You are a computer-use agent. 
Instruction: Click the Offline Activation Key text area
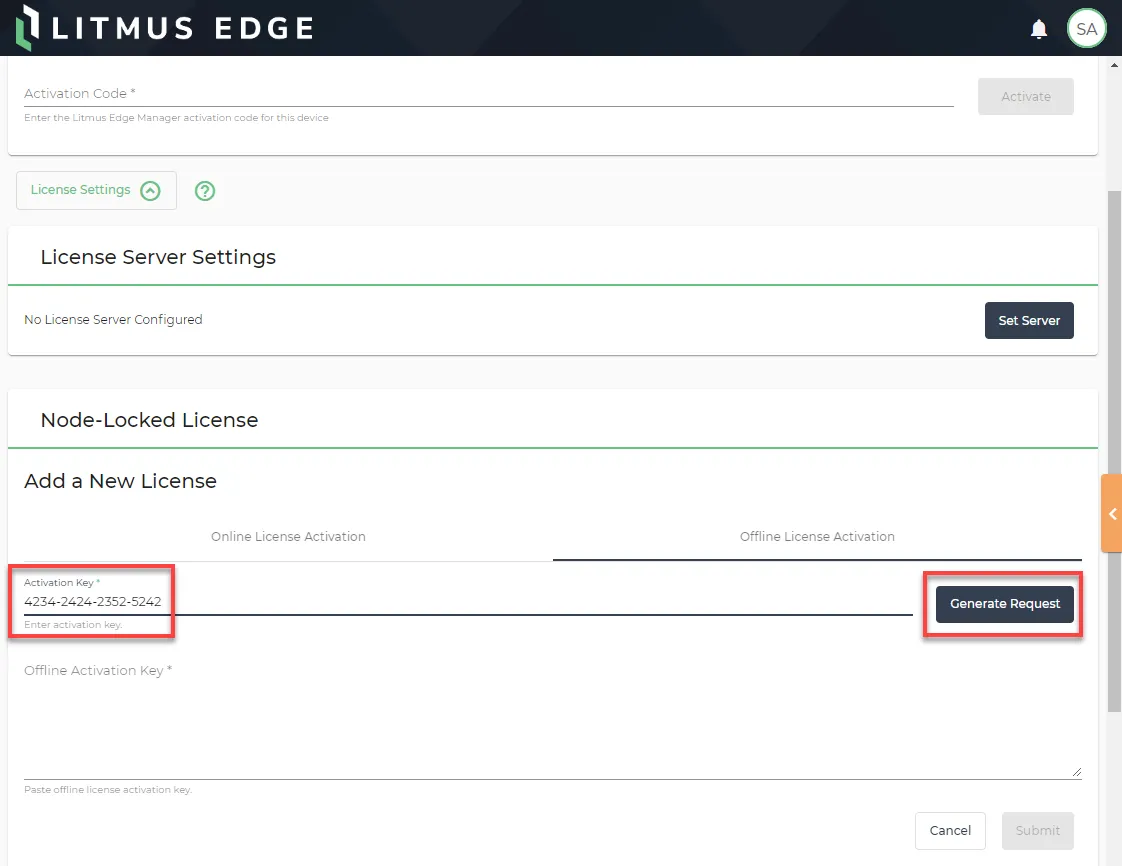pyautogui.click(x=552, y=723)
